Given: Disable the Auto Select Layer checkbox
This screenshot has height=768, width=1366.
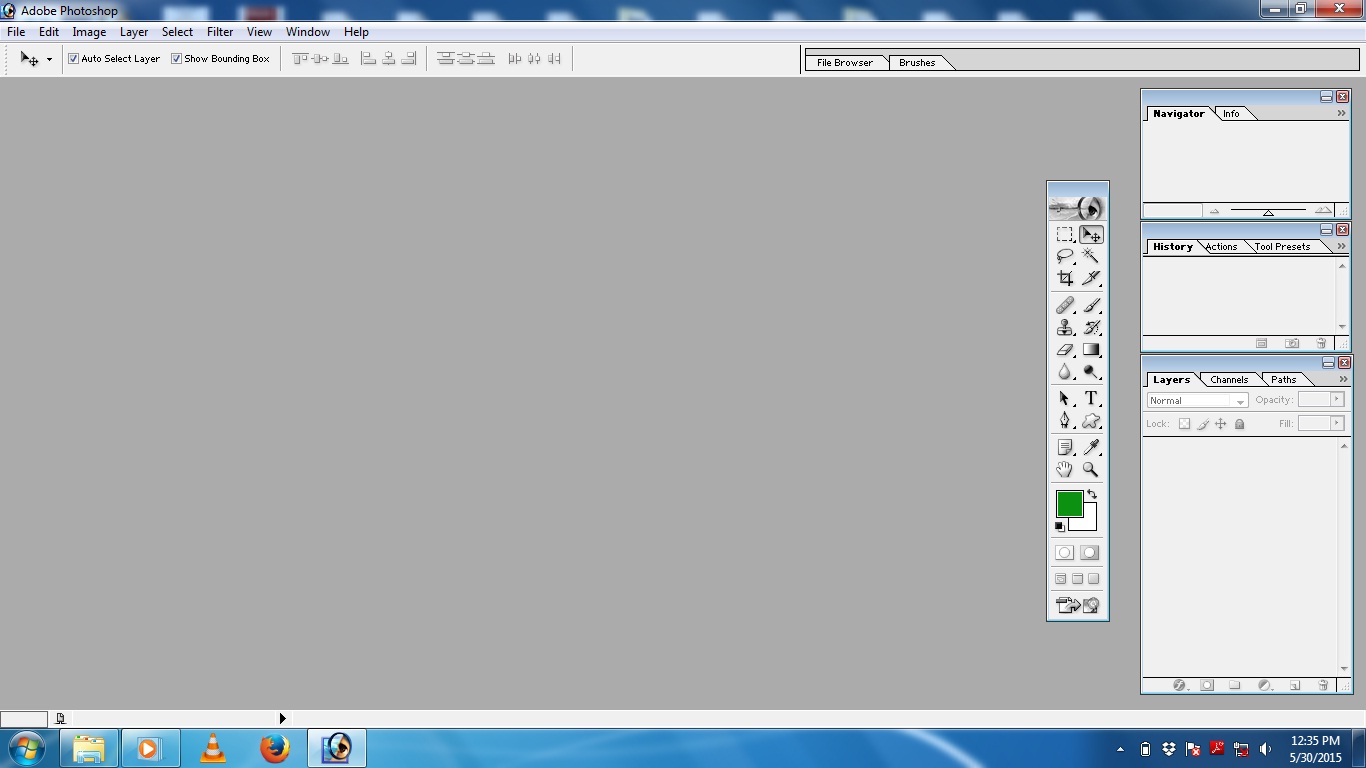Looking at the screenshot, I should click(72, 58).
